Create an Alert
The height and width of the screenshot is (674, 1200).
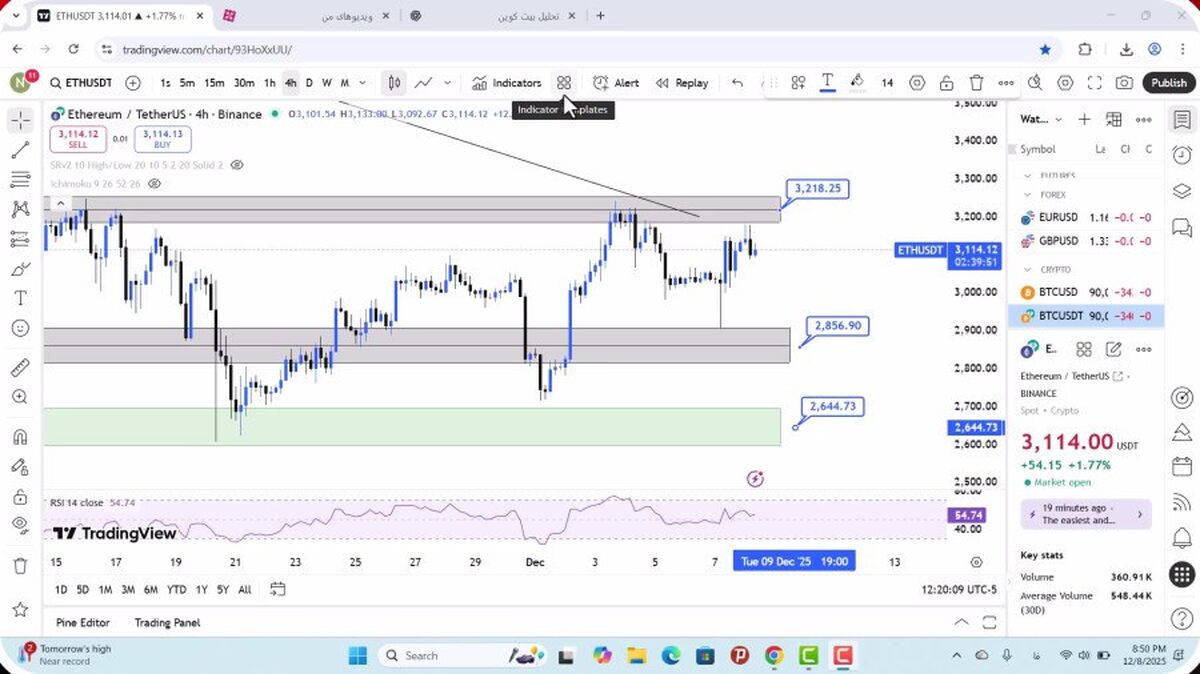tap(616, 83)
